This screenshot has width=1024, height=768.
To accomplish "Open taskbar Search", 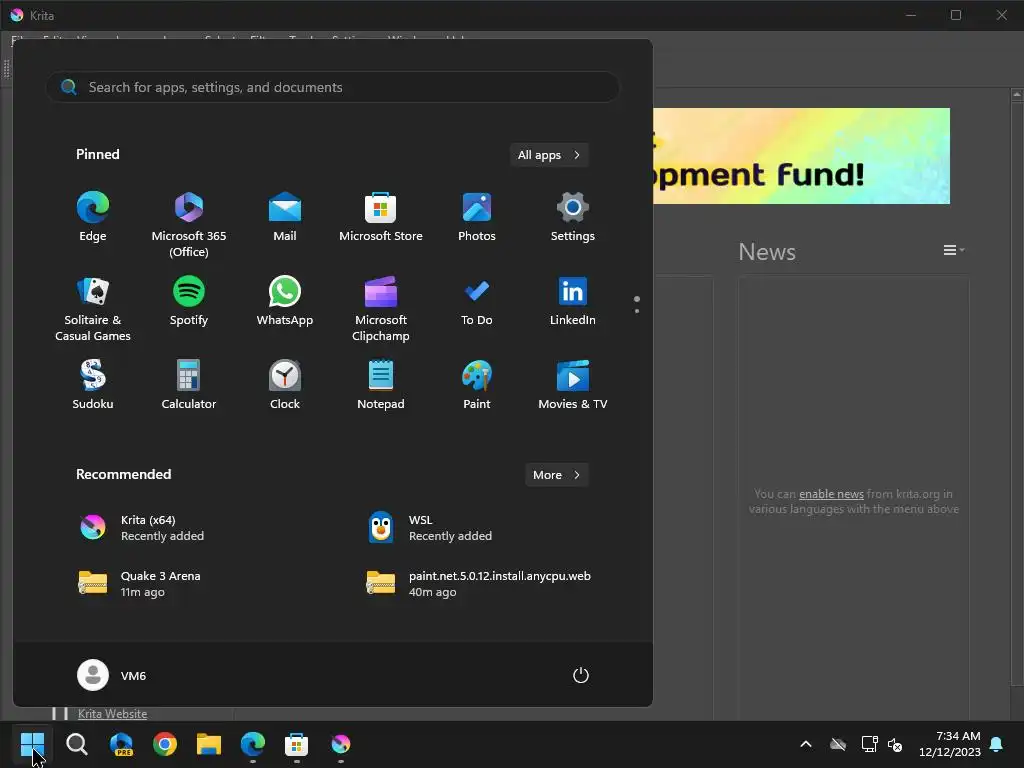I will (76, 744).
